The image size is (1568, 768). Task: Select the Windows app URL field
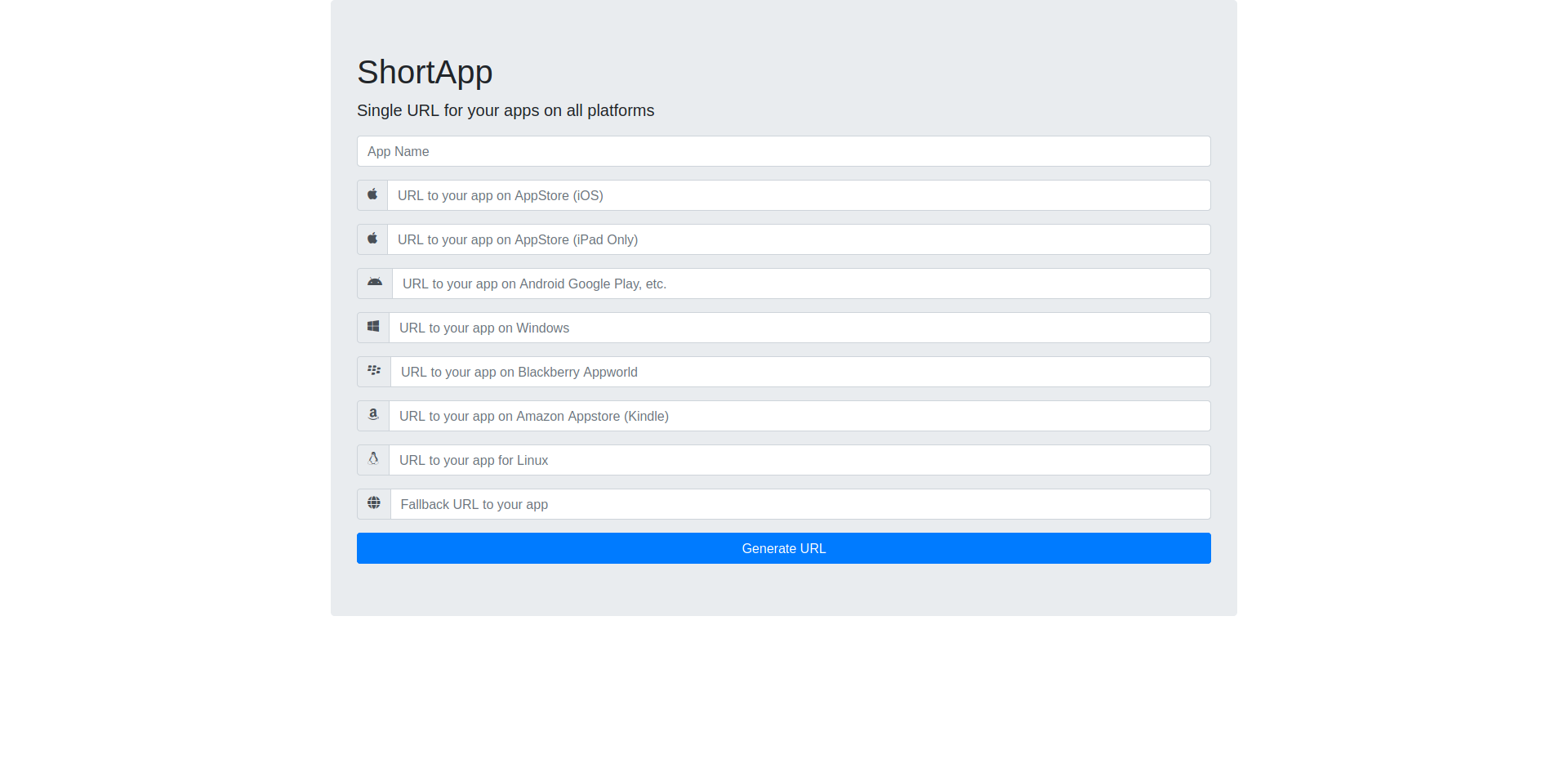coord(799,328)
